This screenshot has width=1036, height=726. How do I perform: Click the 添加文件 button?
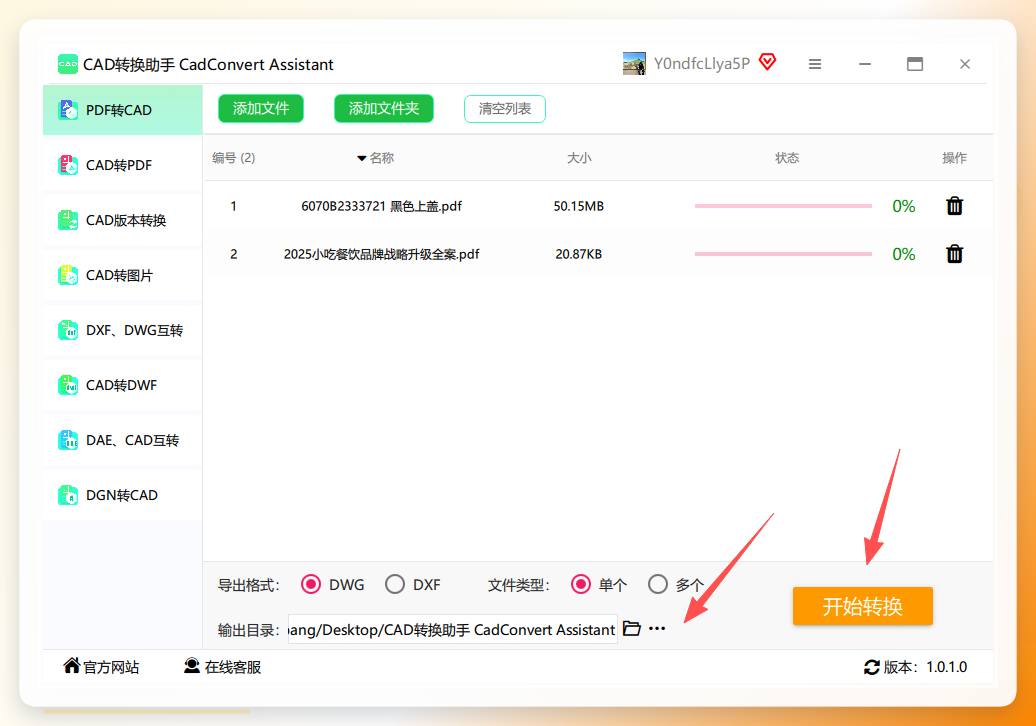coord(261,108)
